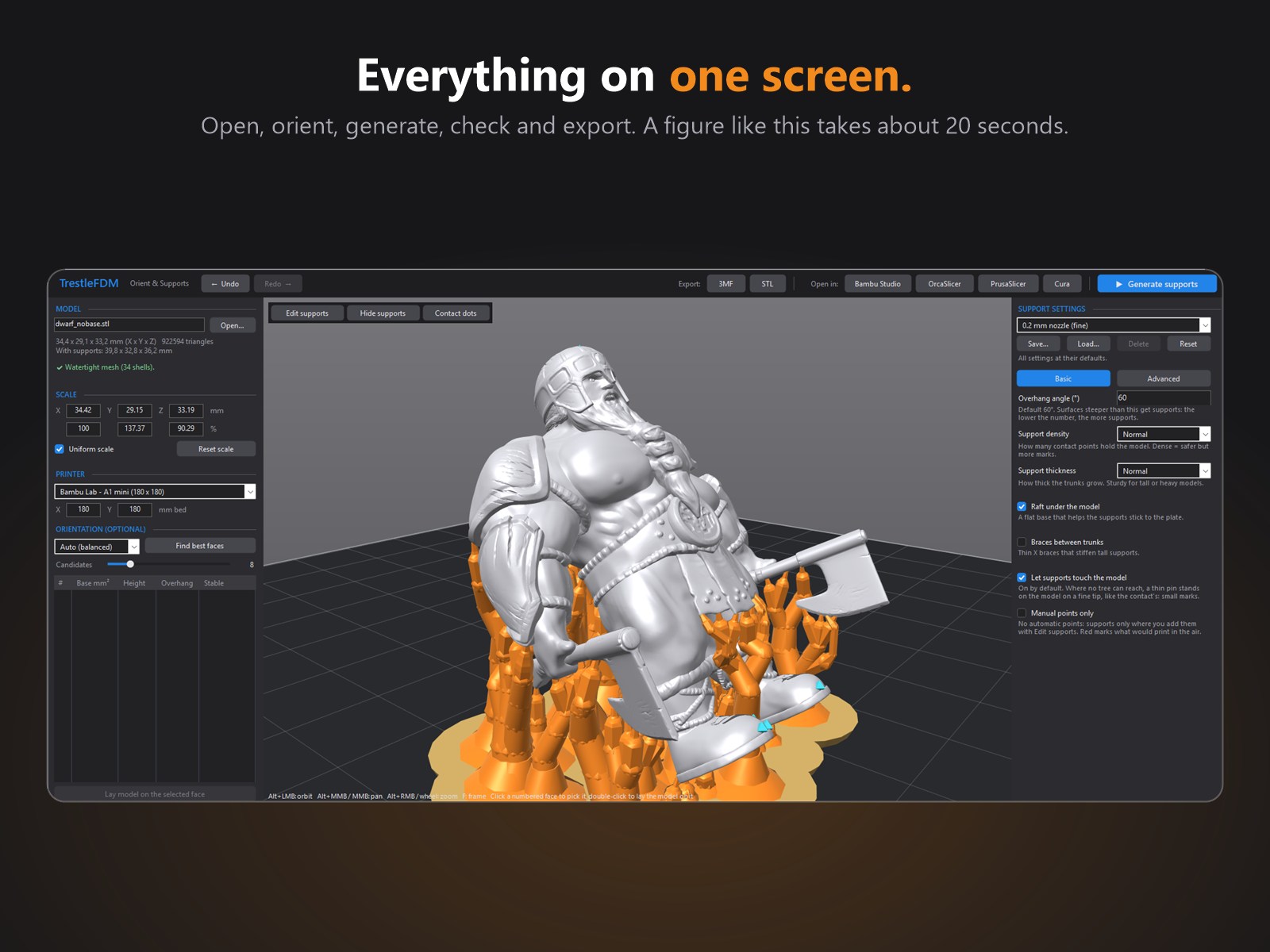The height and width of the screenshot is (952, 1270).
Task: Toggle the Uniform scale checkbox
Action: 60,449
